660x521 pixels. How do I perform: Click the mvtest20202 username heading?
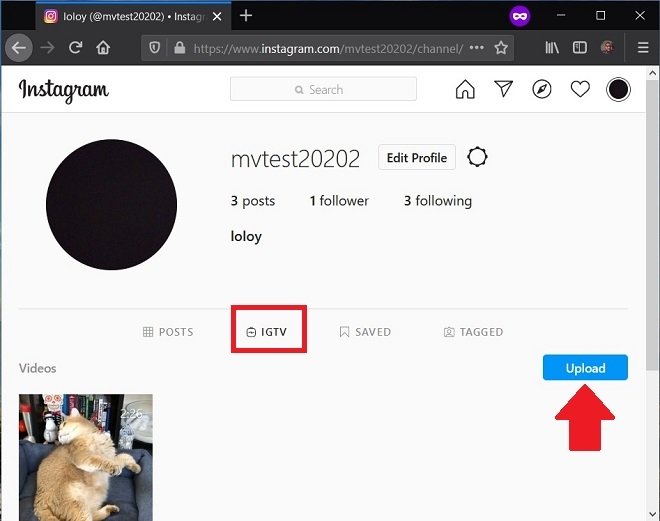click(x=295, y=159)
